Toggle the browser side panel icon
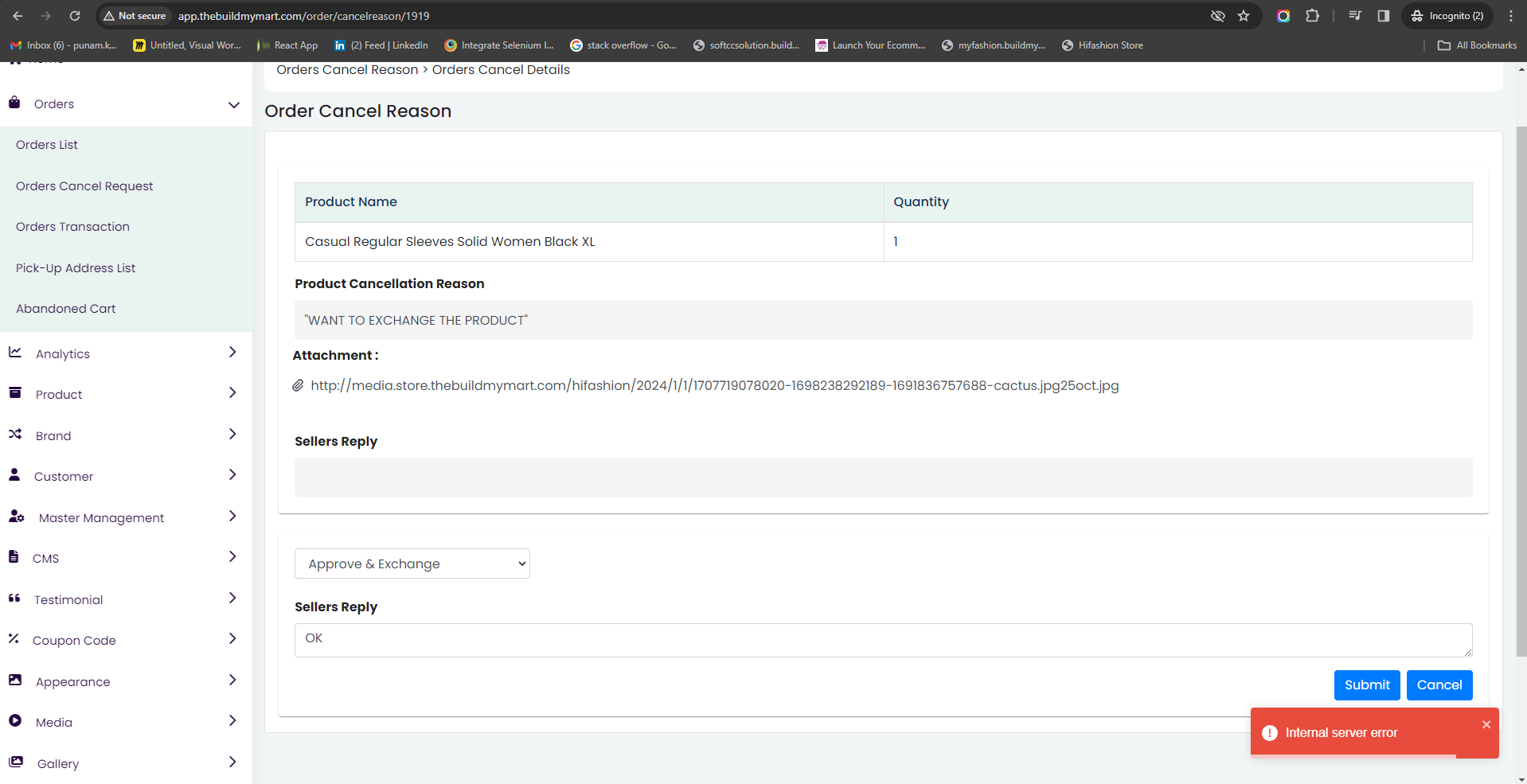 click(x=1384, y=16)
